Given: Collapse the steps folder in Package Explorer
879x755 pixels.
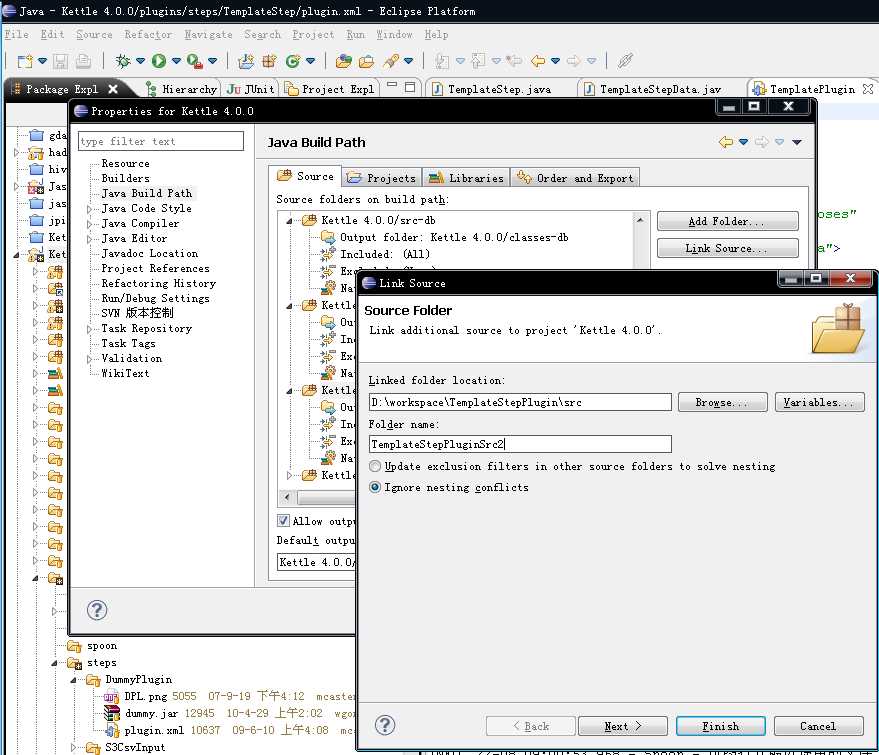Looking at the screenshot, I should tap(54, 663).
